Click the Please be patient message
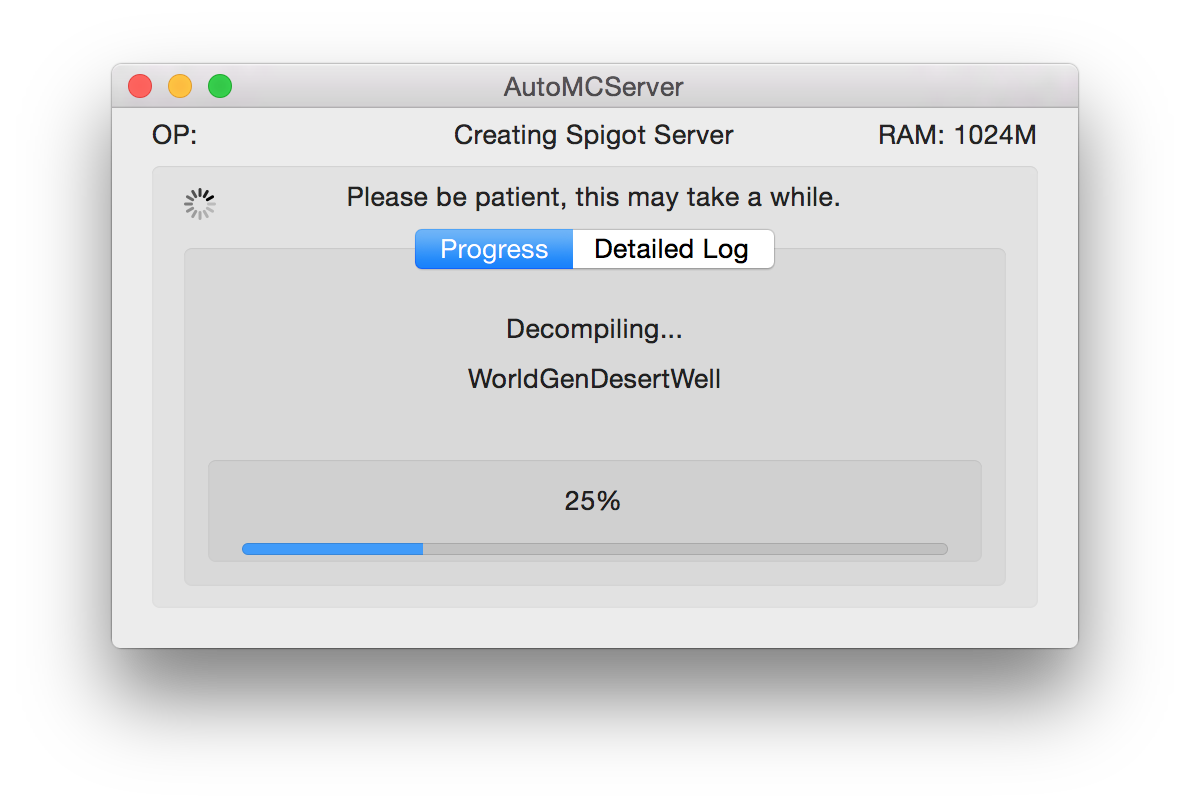This screenshot has height=808, width=1190. 593,198
